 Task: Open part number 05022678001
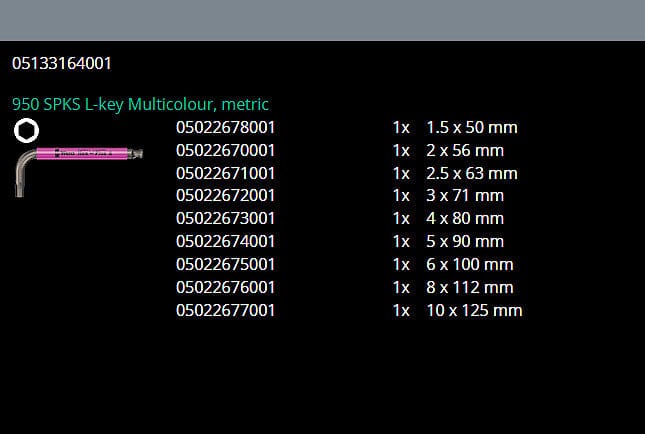(225, 128)
